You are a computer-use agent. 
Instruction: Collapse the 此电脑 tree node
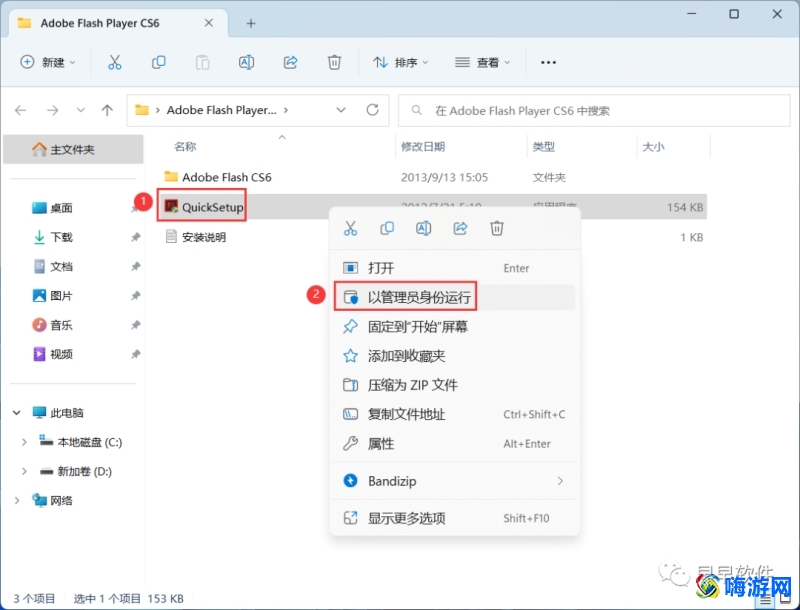point(17,413)
